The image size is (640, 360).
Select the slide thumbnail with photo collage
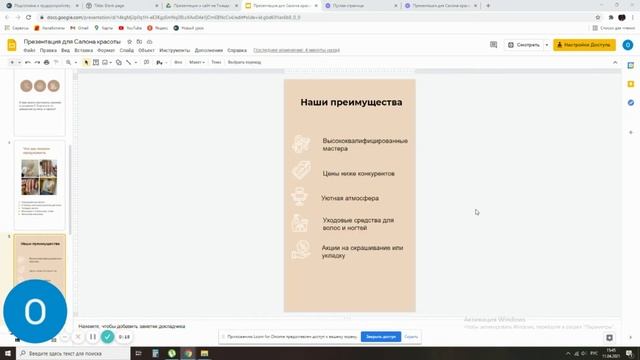pos(40,185)
